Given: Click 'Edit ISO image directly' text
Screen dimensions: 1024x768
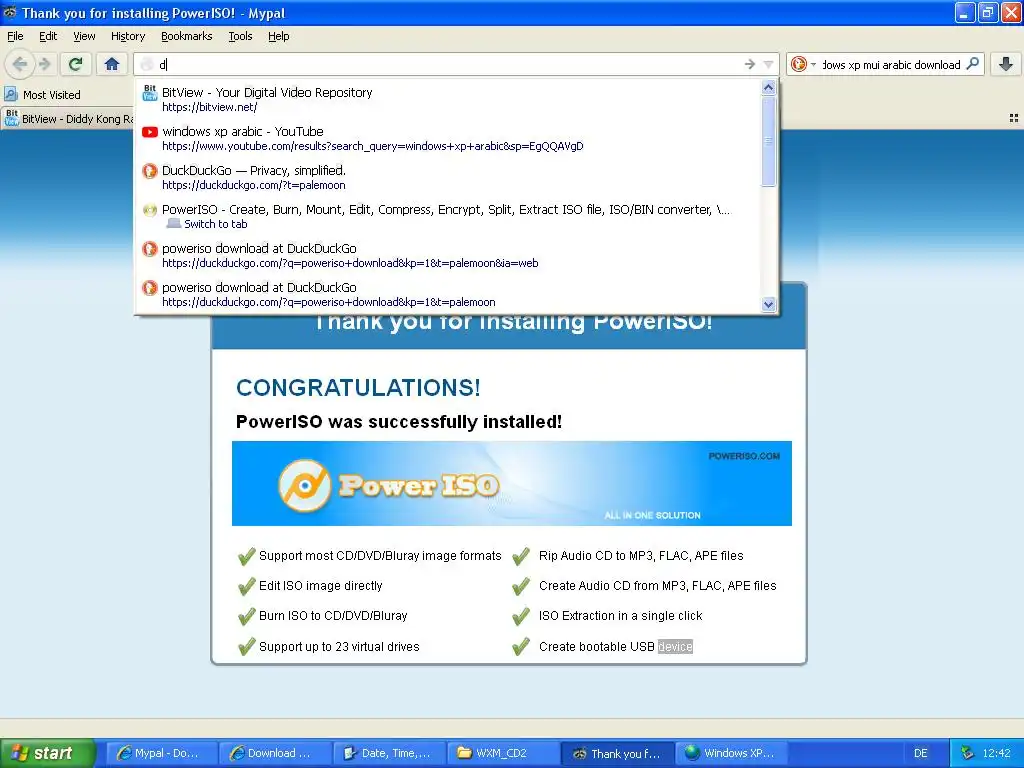Looking at the screenshot, I should pyautogui.click(x=321, y=586).
